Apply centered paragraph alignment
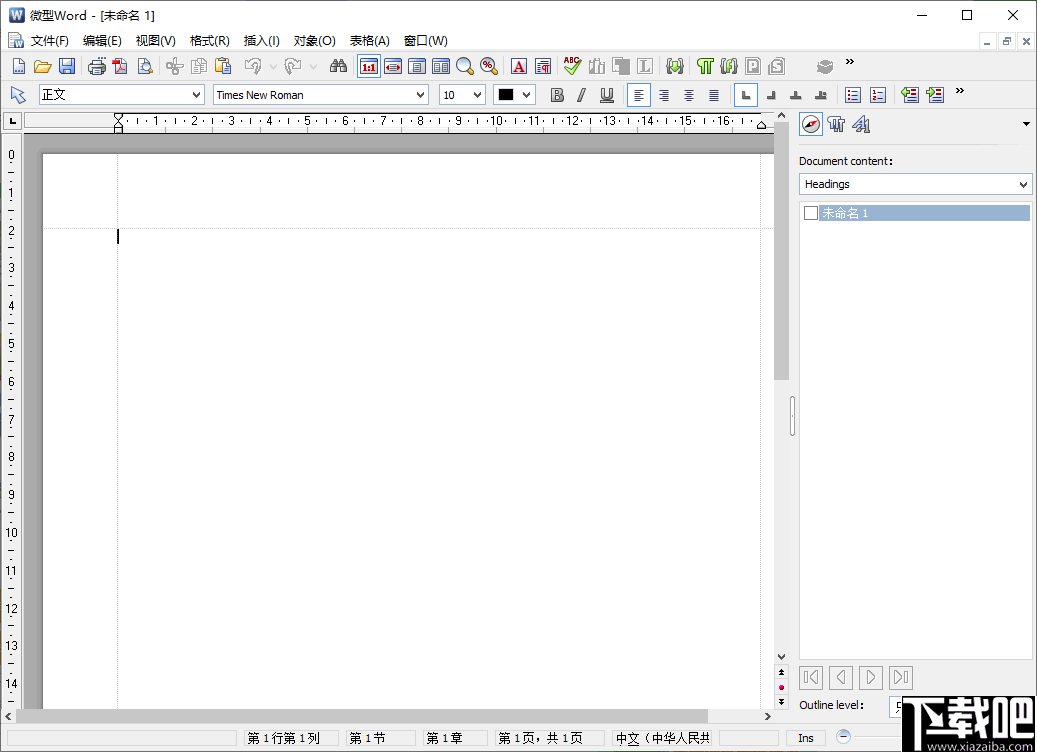 [663, 94]
